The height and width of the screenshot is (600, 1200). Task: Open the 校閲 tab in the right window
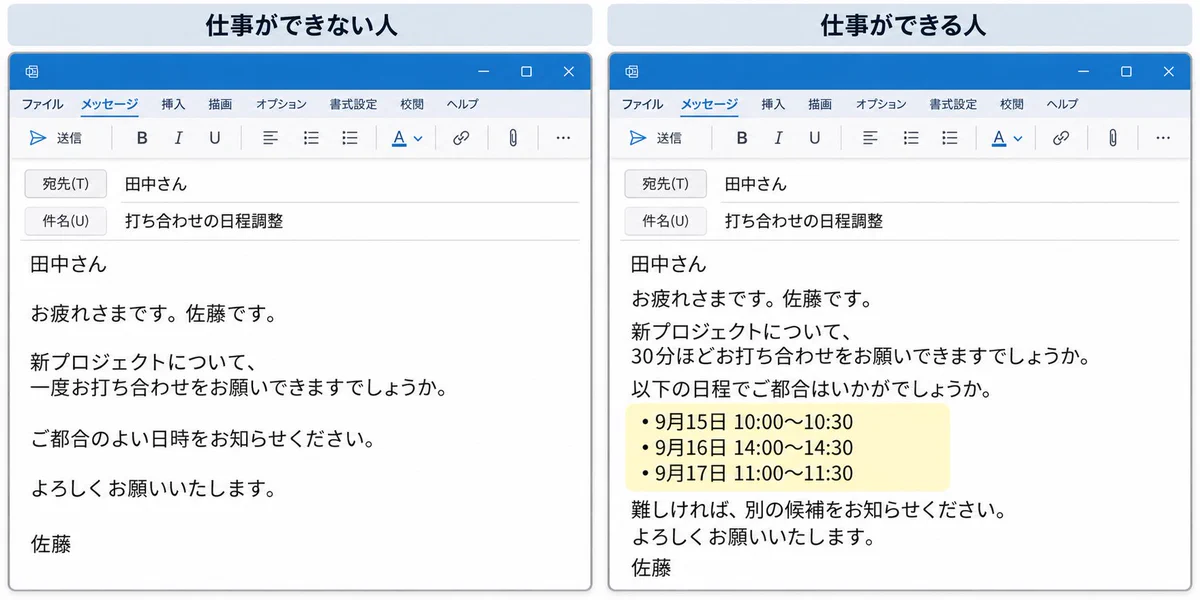[1012, 104]
